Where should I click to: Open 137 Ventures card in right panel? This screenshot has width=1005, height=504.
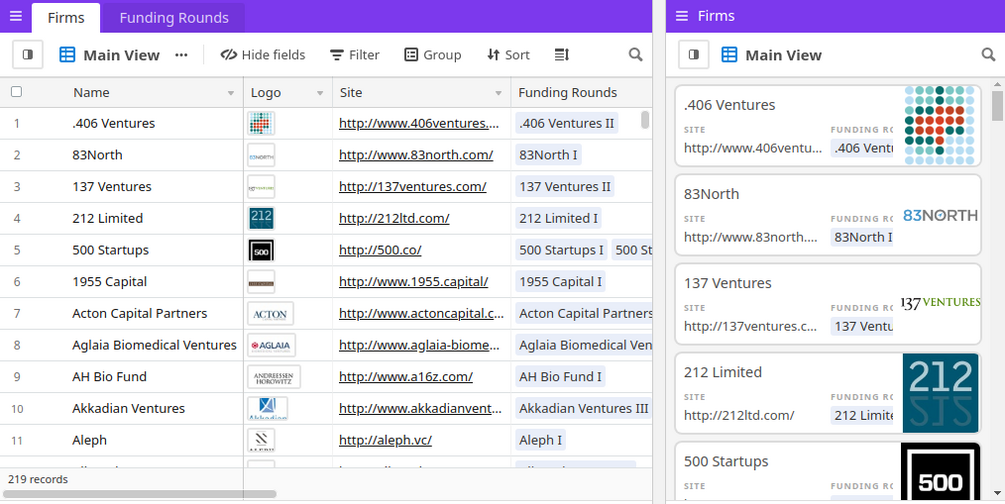828,304
